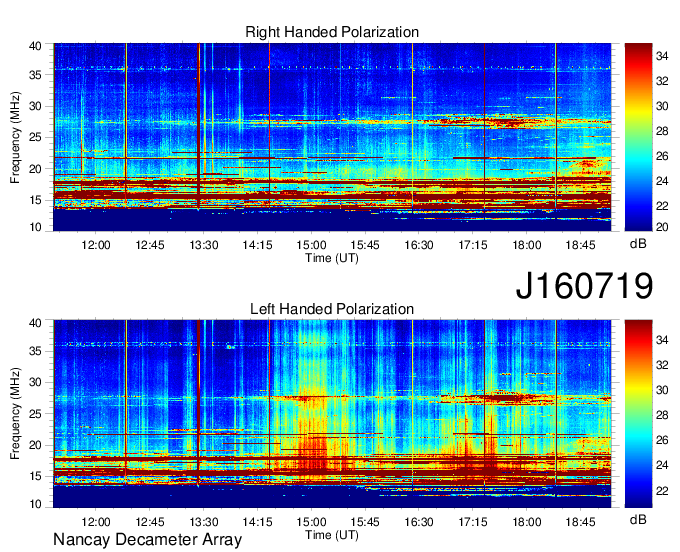Image resolution: width=680 pixels, height=552 pixels.
Task: Click the Right Handed plot's color scale bar
Action: tap(638, 137)
